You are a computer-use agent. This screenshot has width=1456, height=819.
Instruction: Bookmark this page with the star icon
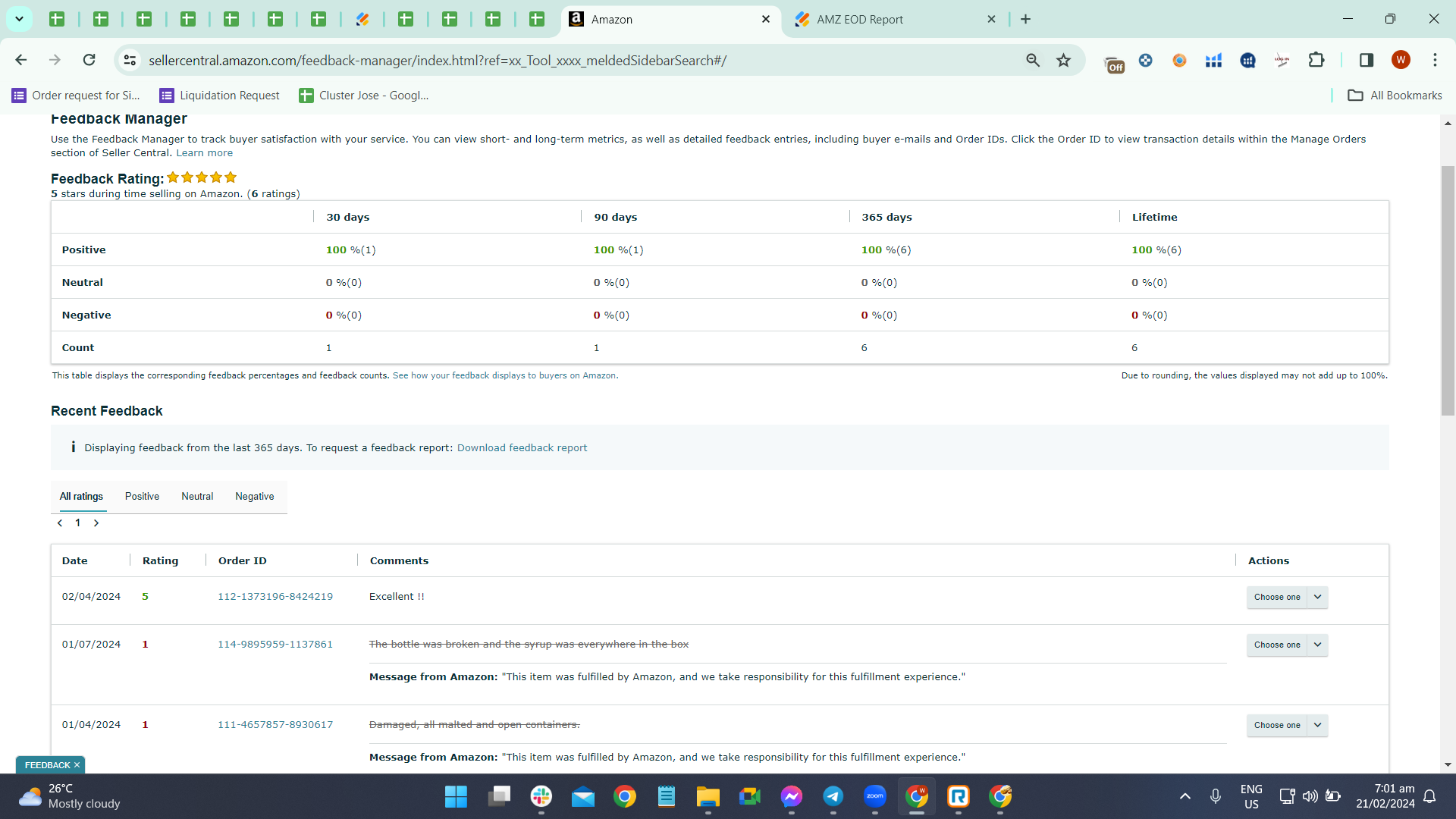click(x=1064, y=60)
